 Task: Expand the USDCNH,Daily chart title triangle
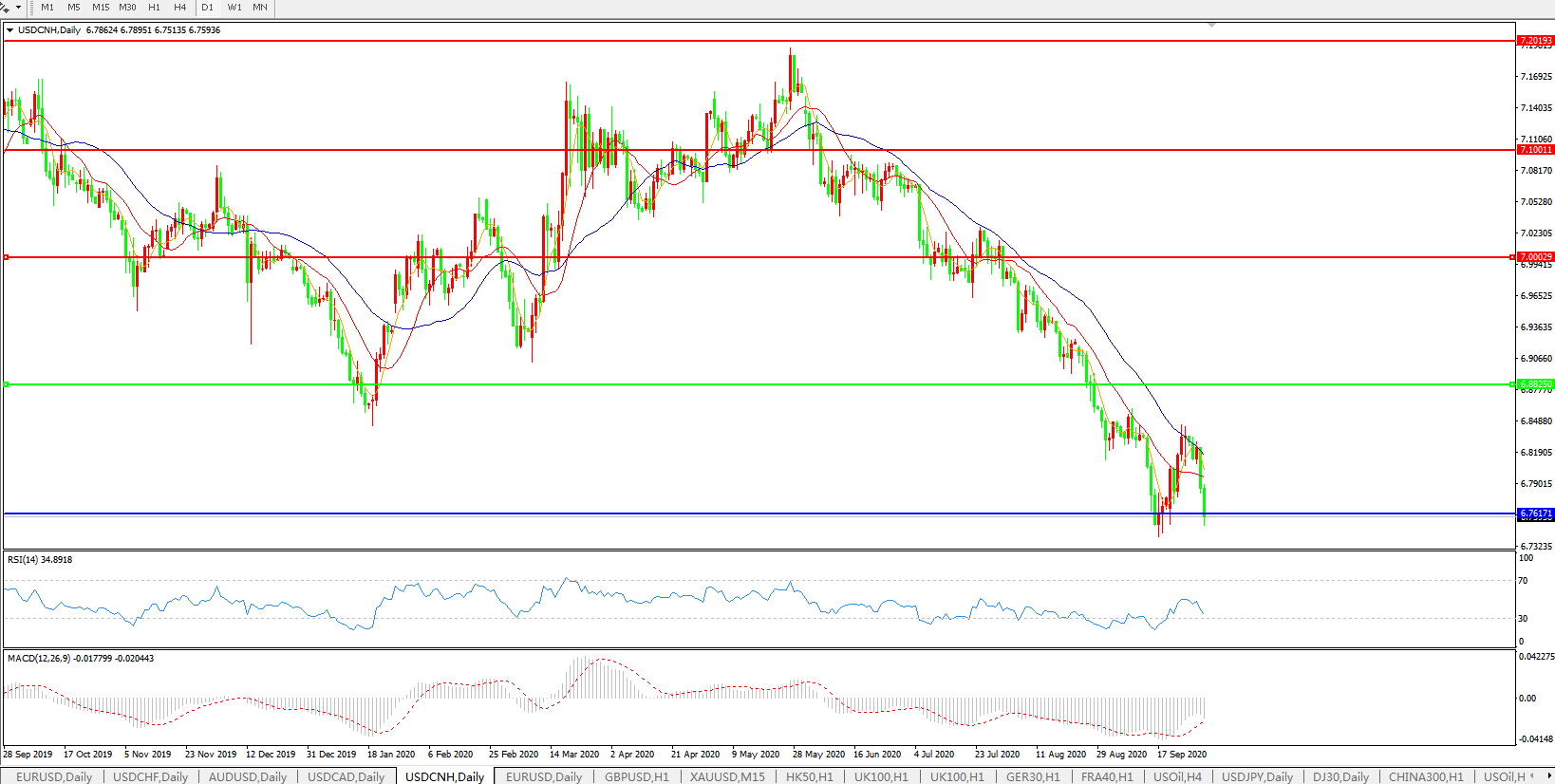pos(9,30)
